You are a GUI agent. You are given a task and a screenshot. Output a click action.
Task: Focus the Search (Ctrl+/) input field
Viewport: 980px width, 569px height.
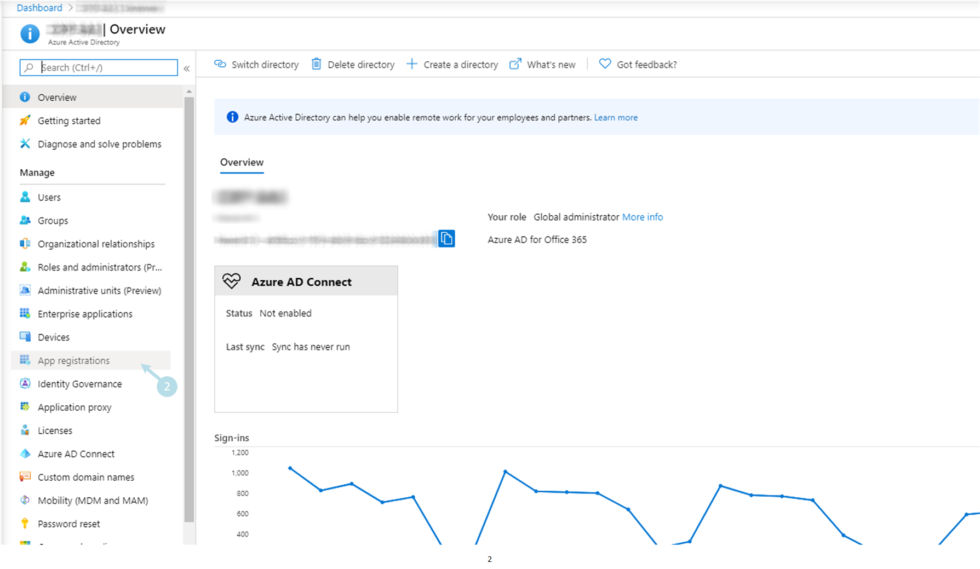pos(99,68)
